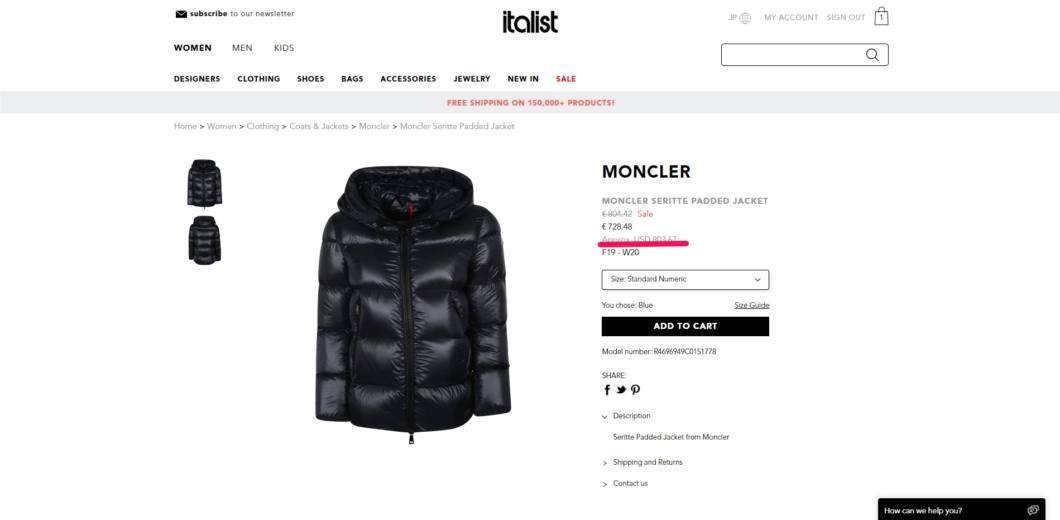Share on Pinterest icon
The height and width of the screenshot is (520, 1060).
pyautogui.click(x=635, y=389)
